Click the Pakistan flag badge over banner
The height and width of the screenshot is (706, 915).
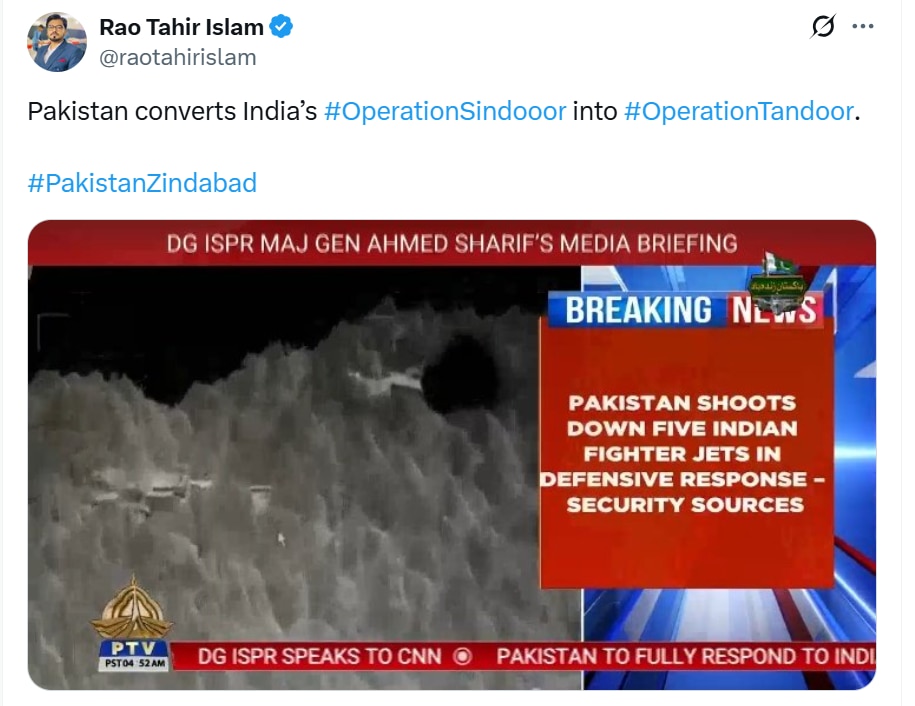pyautogui.click(x=778, y=282)
